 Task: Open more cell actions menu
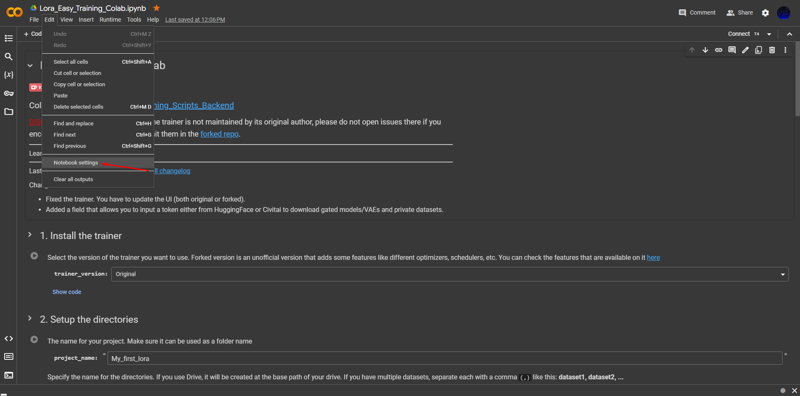click(785, 50)
